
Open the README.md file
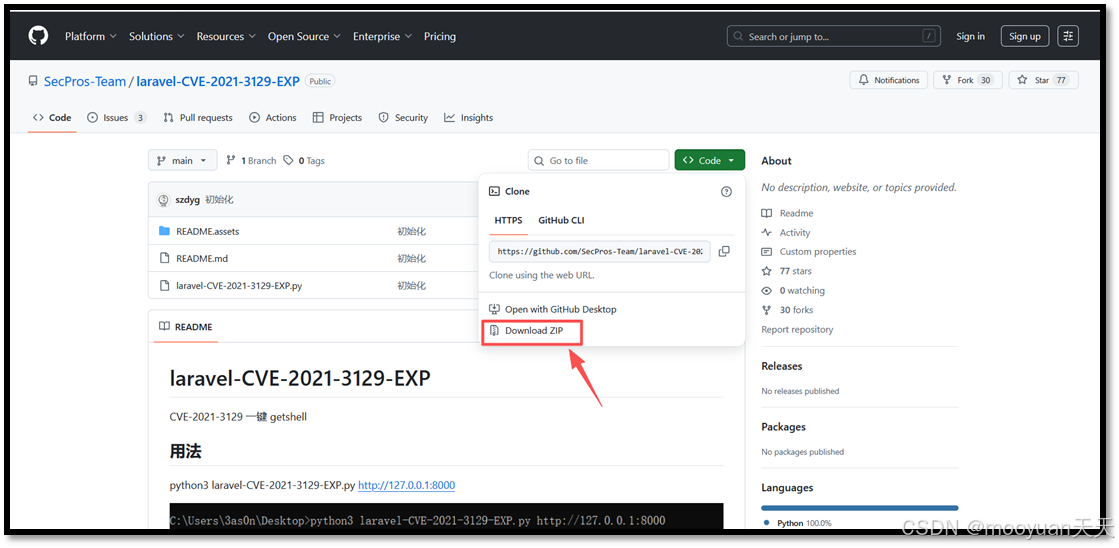click(202, 258)
